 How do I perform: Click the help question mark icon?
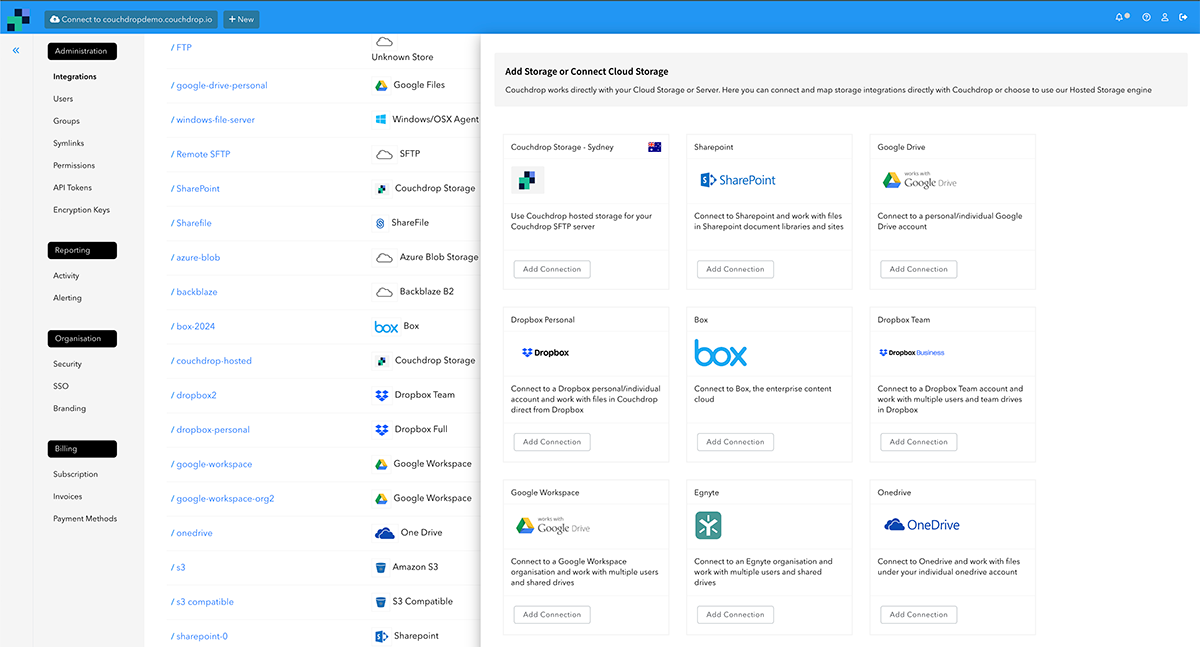tap(1146, 18)
